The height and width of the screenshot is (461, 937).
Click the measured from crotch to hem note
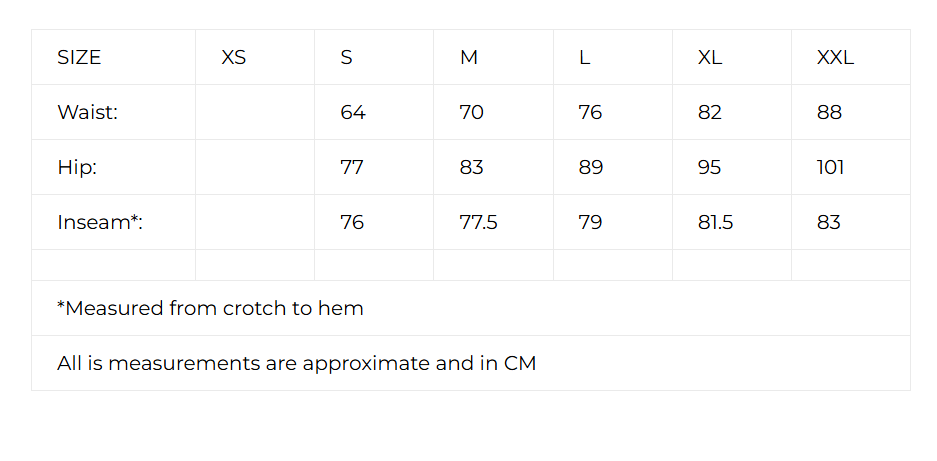210,309
